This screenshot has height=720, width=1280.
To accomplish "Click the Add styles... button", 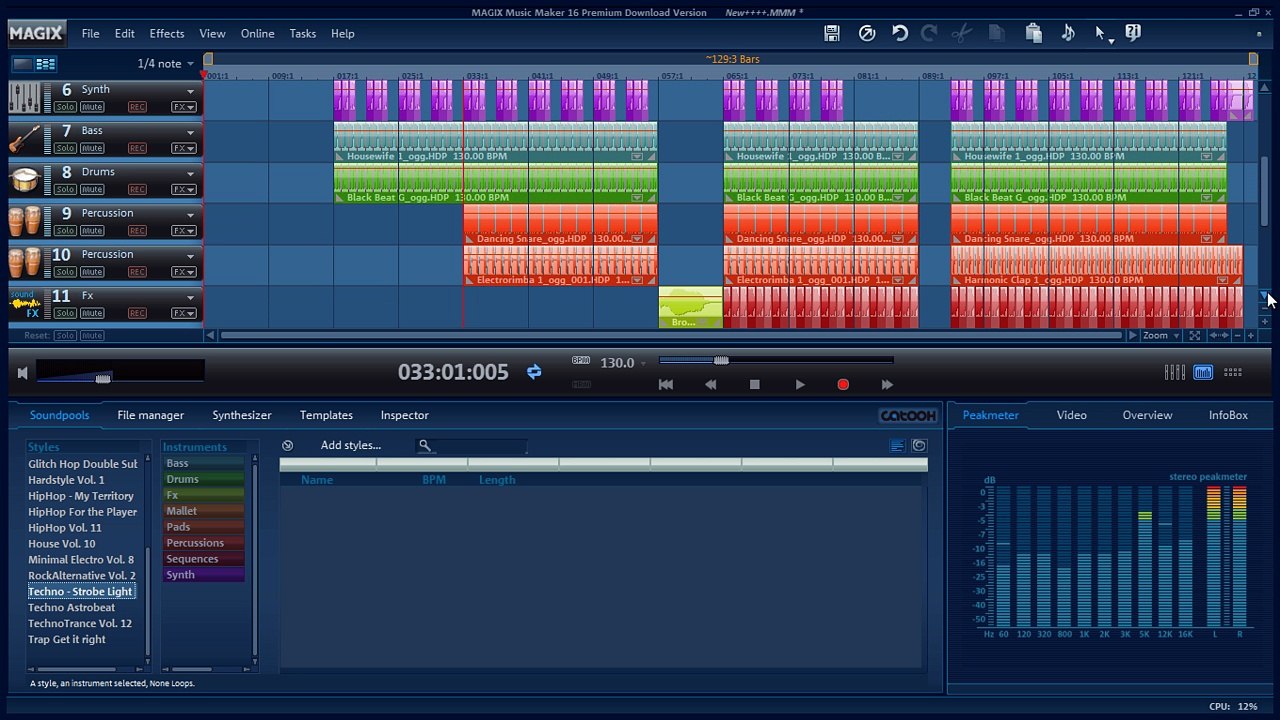I will point(351,445).
